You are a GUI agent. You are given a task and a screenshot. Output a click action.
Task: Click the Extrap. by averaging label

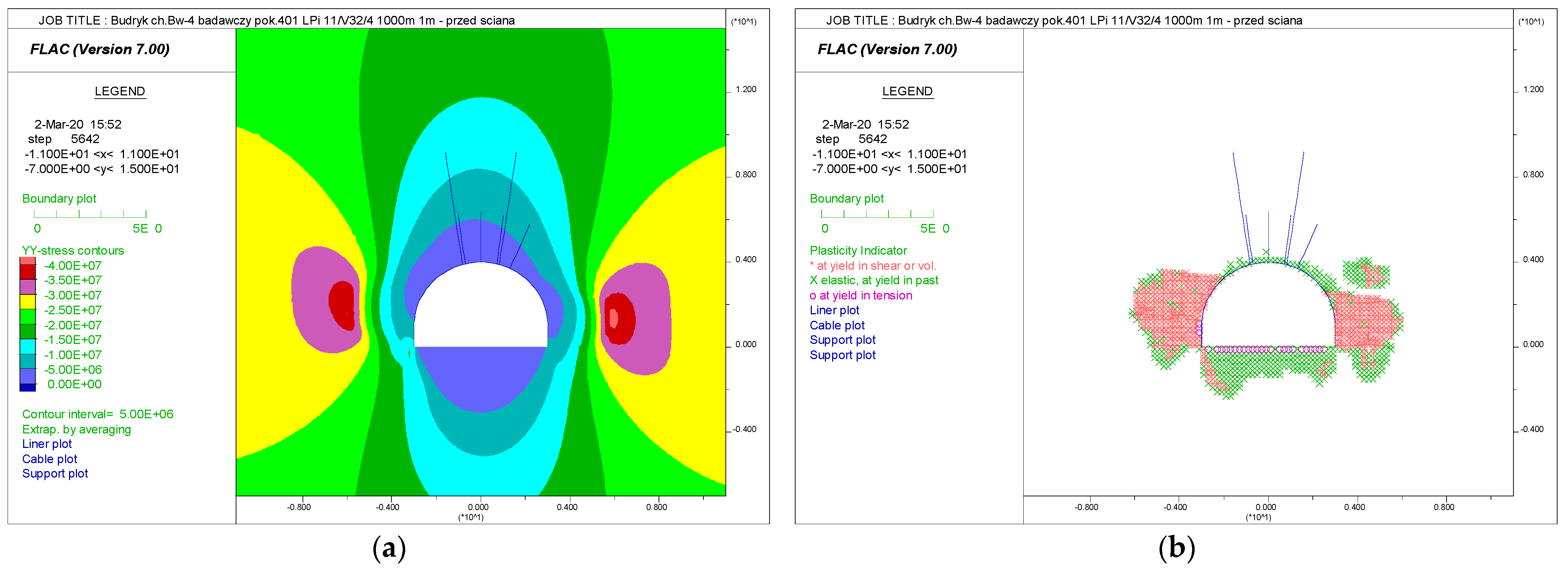[x=77, y=430]
